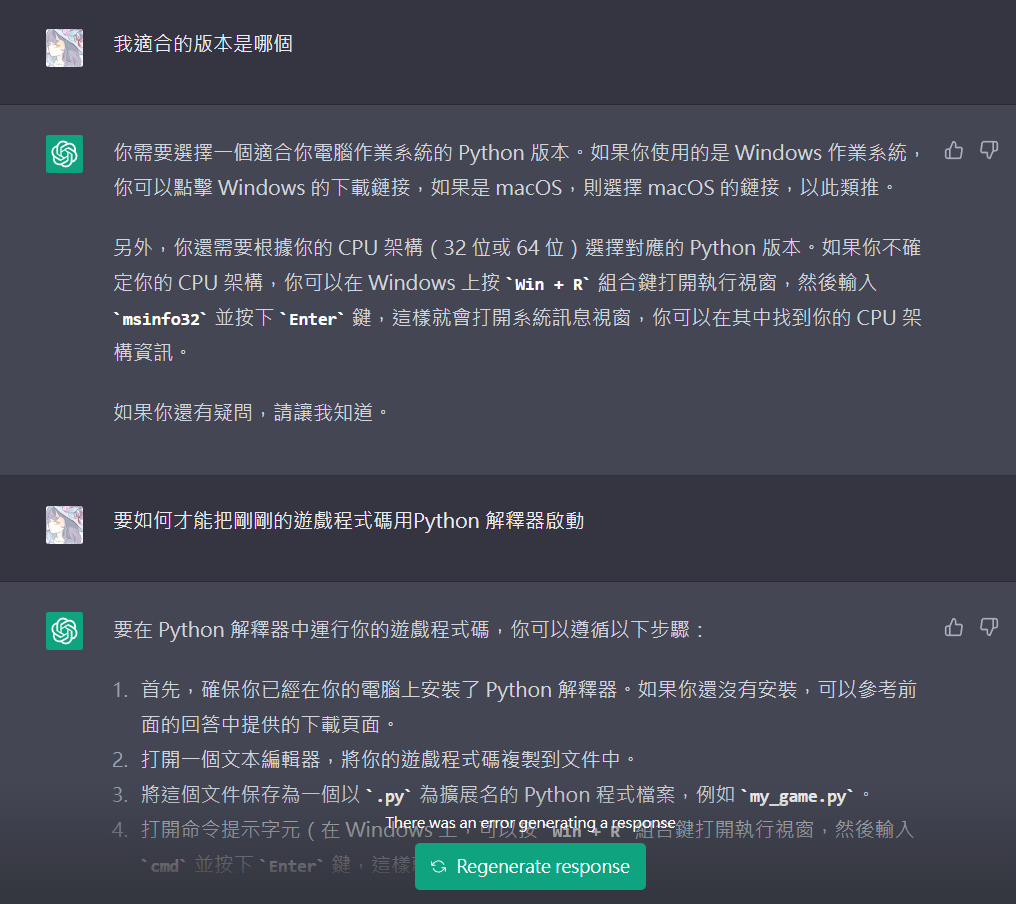Click user avatar beside 我適合的版本是哪個
The height and width of the screenshot is (904, 1016).
tap(64, 48)
